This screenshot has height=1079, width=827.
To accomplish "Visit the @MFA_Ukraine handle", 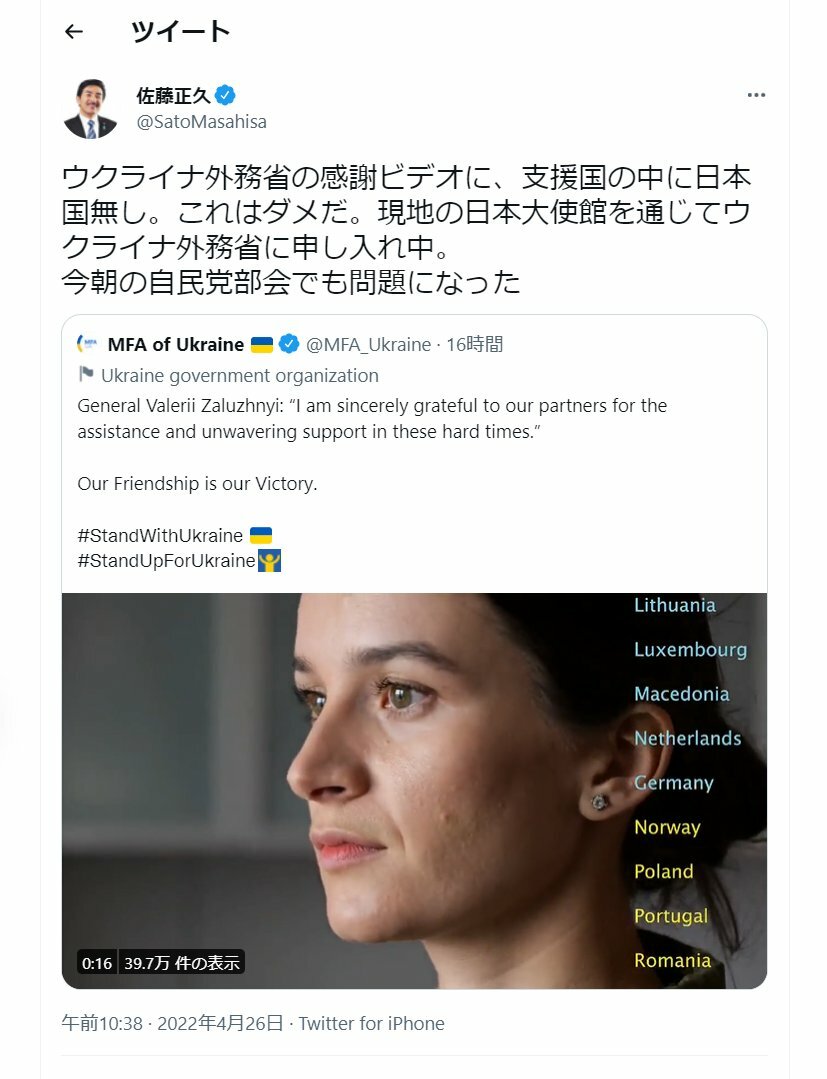I will pos(368,344).
